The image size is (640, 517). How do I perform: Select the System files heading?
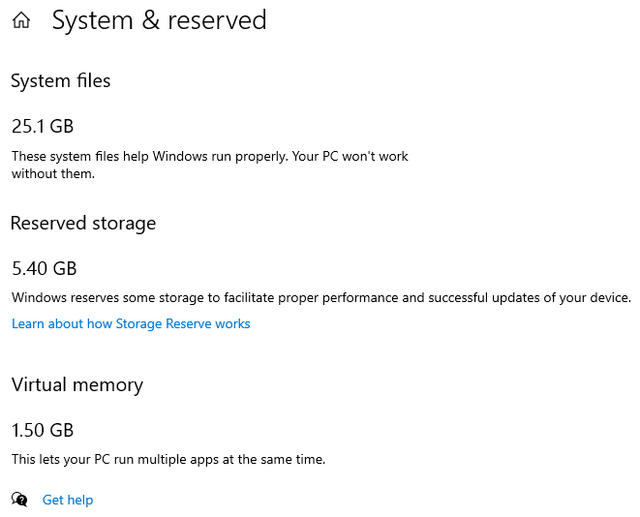pyautogui.click(x=60, y=81)
